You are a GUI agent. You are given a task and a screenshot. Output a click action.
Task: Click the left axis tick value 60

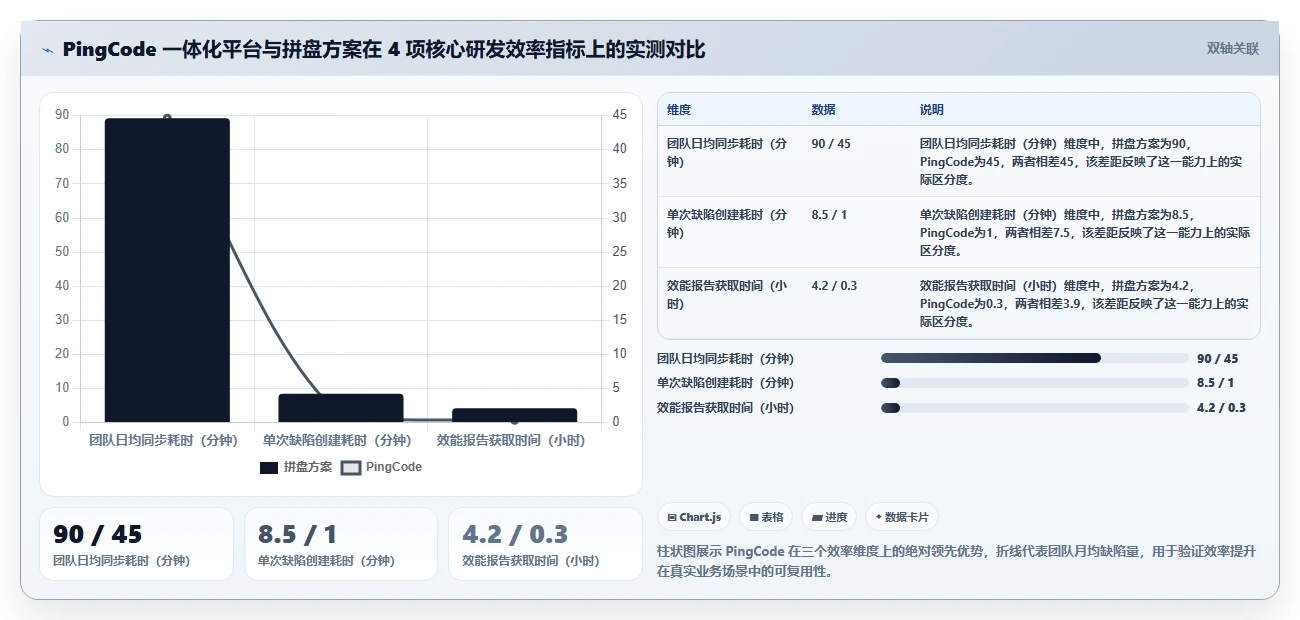[x=63, y=217]
